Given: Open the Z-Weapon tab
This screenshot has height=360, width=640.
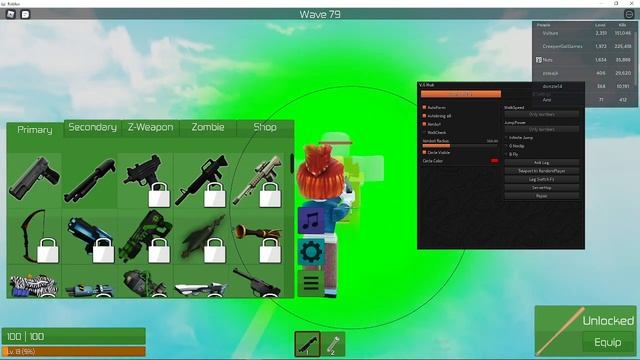Looking at the screenshot, I should click(151, 127).
